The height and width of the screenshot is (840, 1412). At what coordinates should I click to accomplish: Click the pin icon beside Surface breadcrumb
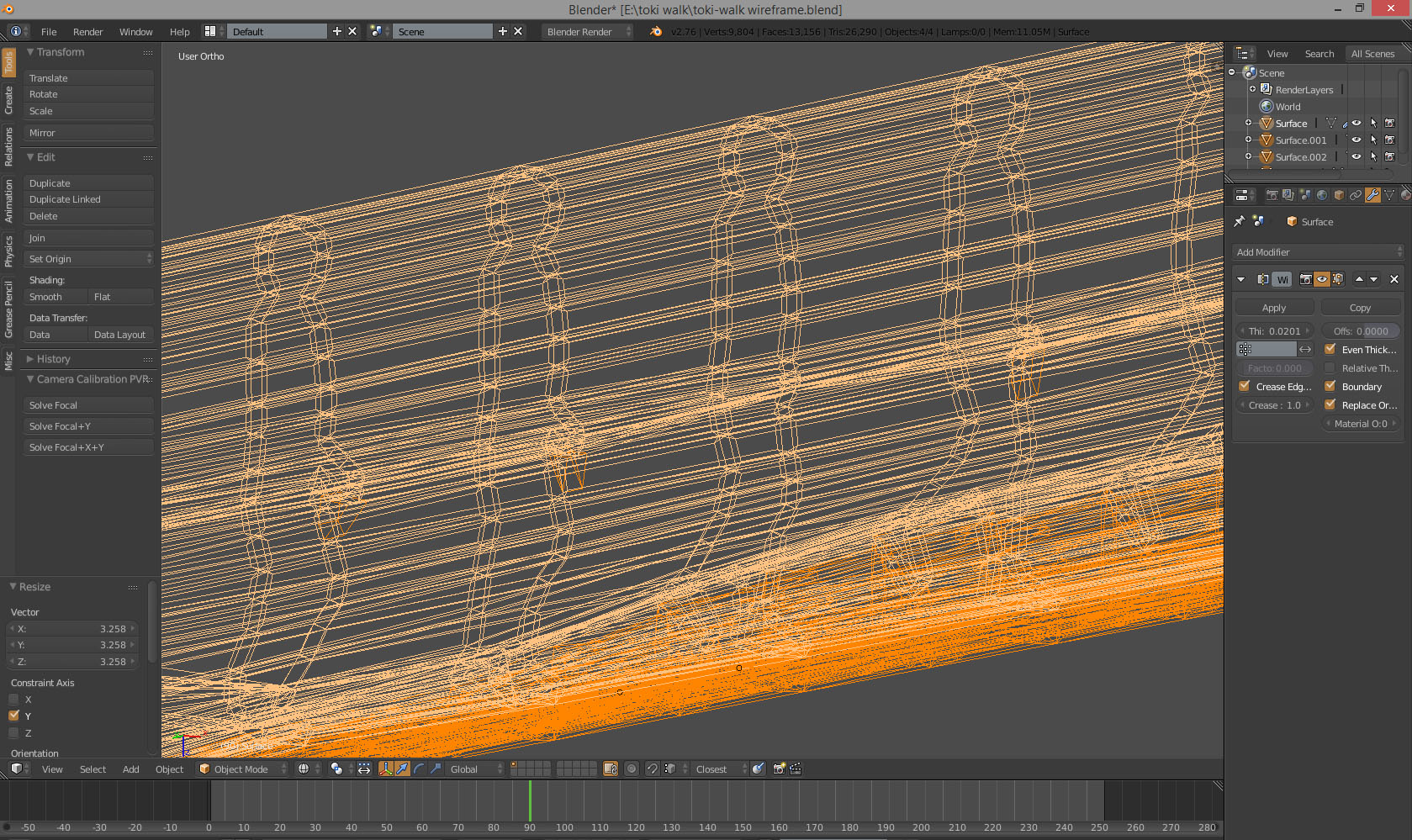[1240, 222]
